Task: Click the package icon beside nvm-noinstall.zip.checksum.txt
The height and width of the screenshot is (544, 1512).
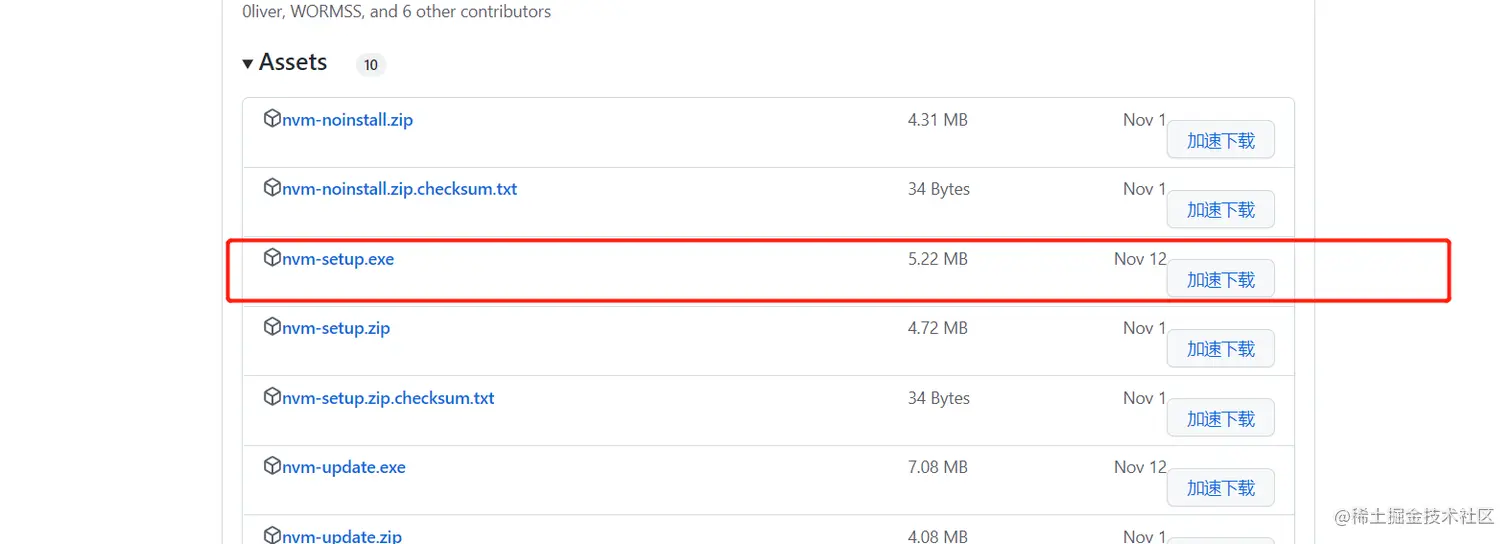Action: pos(272,188)
